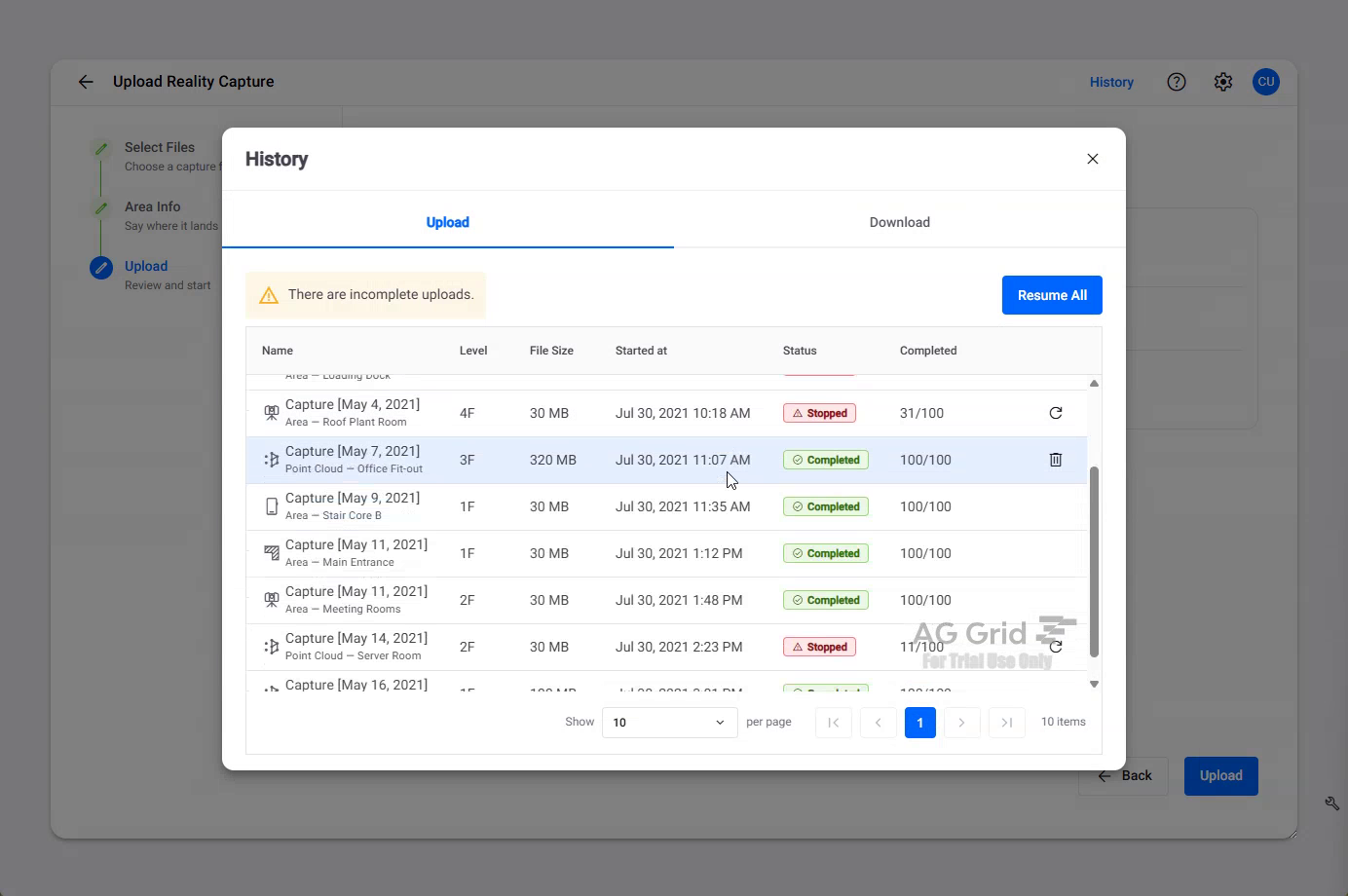Select the Capture [May 9, 2021] name
Image resolution: width=1348 pixels, height=896 pixels.
(x=353, y=498)
